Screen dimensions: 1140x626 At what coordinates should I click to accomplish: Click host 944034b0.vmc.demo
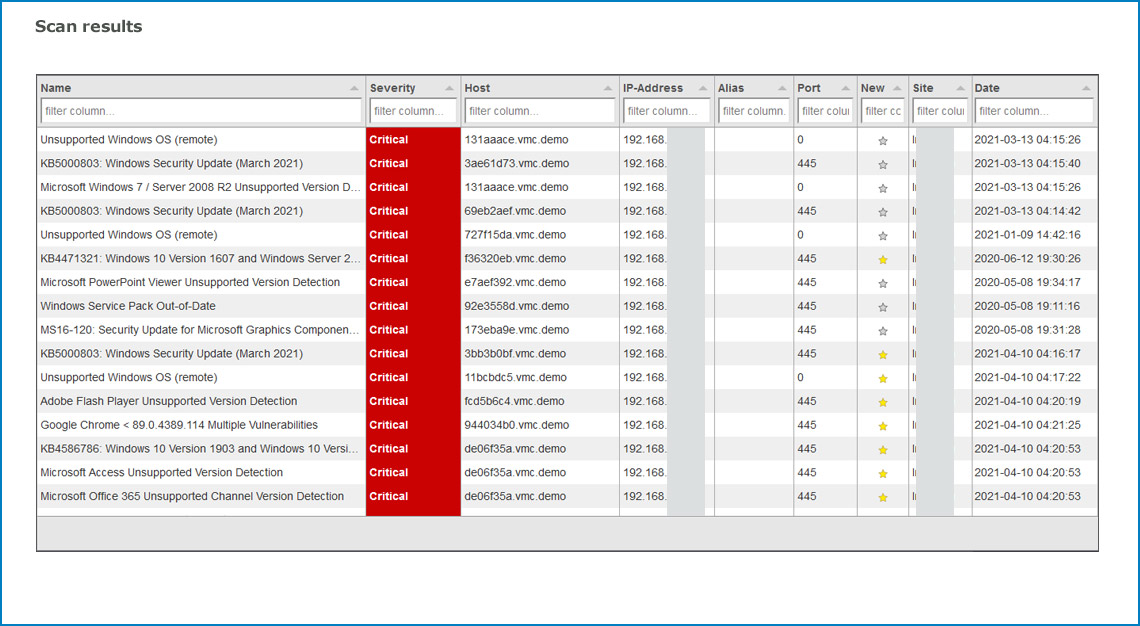tap(517, 425)
